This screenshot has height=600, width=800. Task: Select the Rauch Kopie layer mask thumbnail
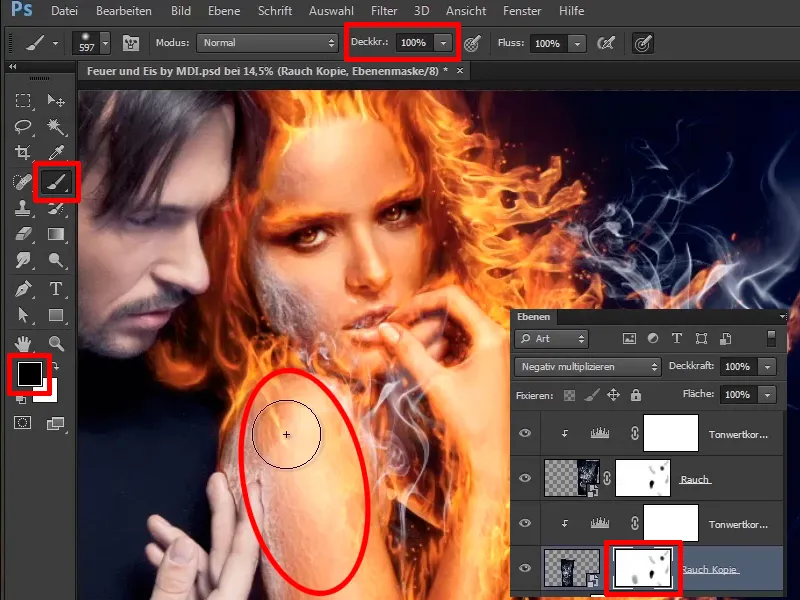tap(643, 568)
